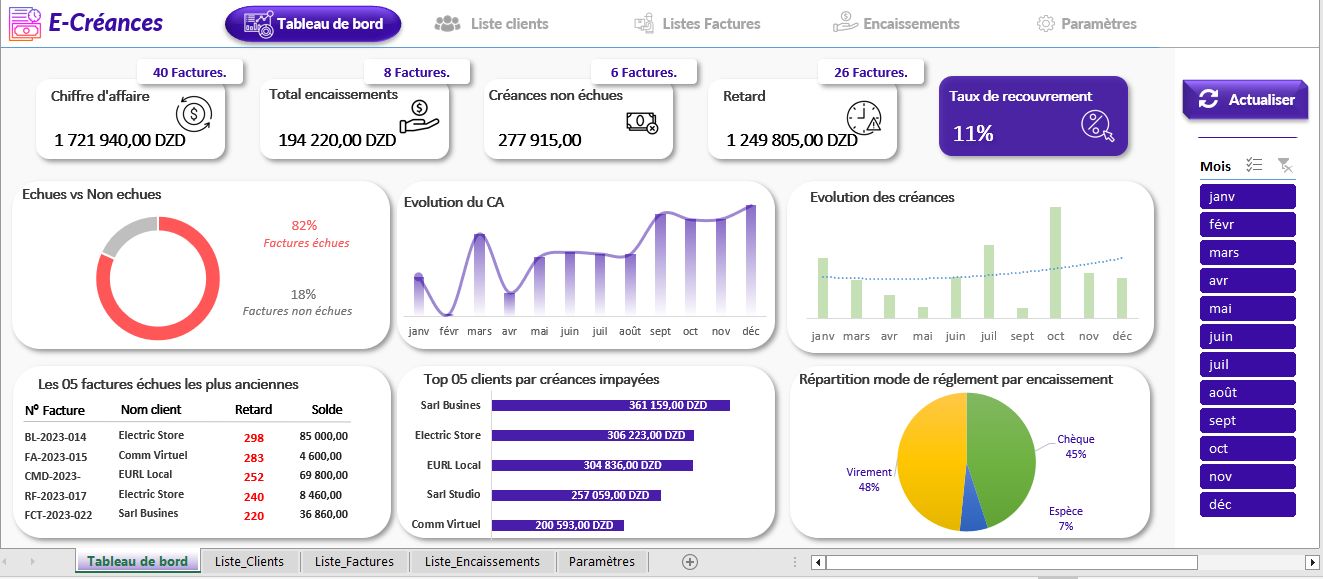Click the new sheet plus icon
Image resolution: width=1323 pixels, height=579 pixels.
point(689,562)
